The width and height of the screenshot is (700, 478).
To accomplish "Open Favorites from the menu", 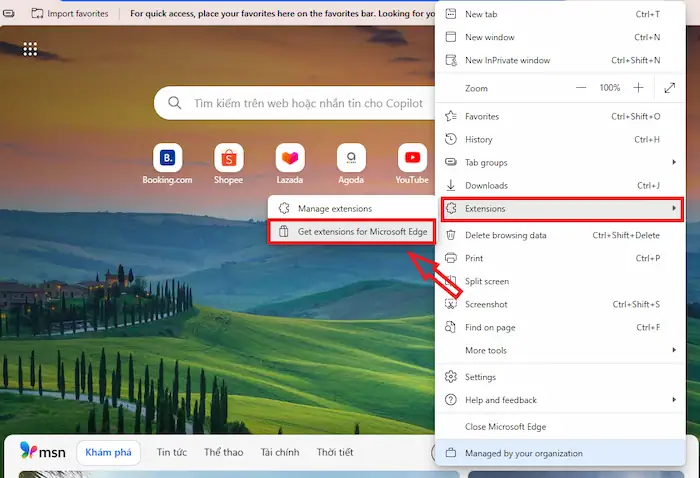I will [560, 116].
